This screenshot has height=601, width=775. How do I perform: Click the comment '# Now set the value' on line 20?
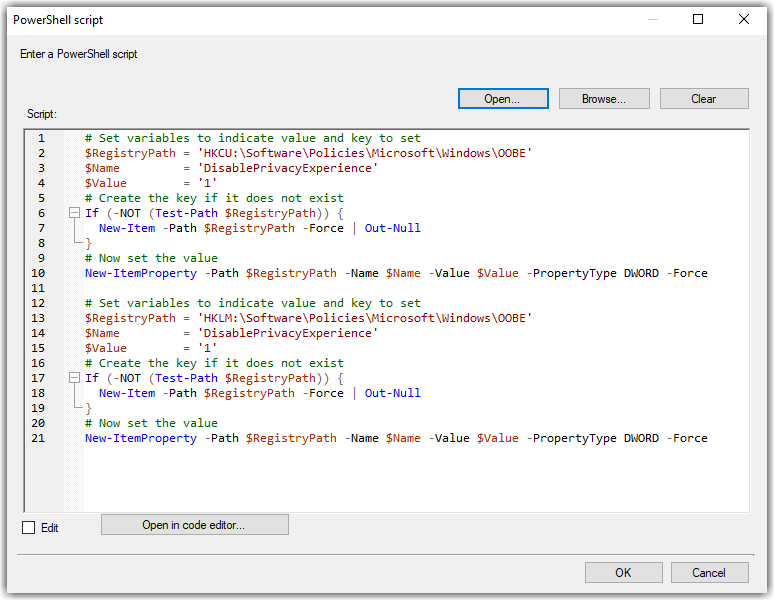(x=151, y=423)
